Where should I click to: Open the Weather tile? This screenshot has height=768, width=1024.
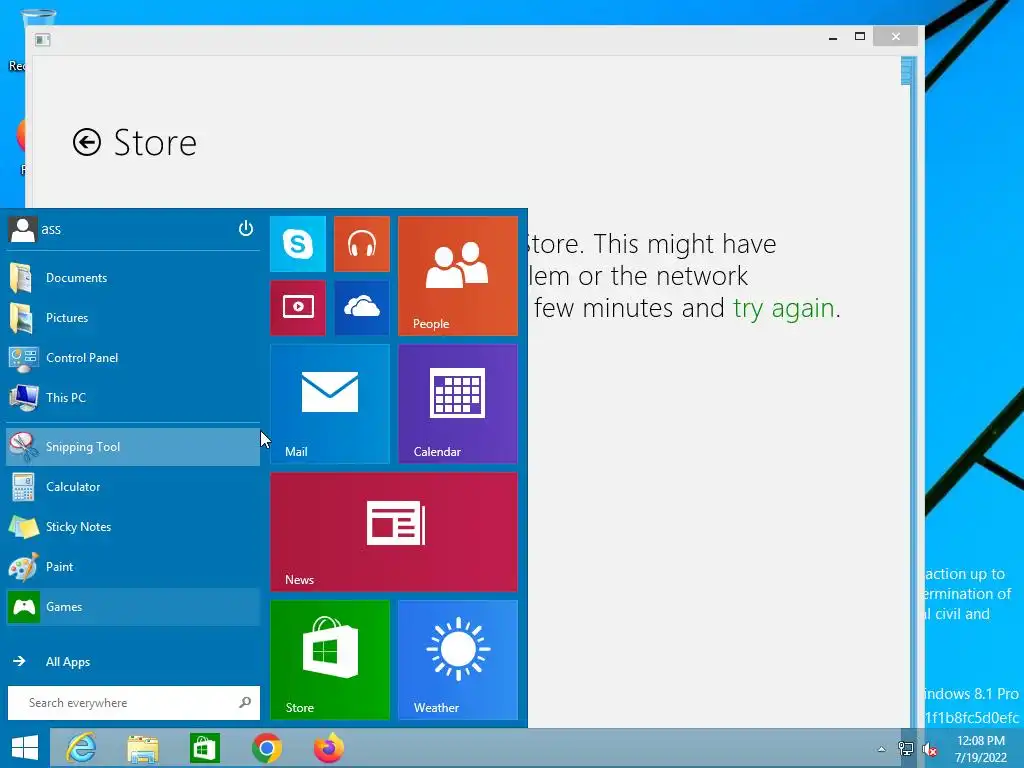(x=458, y=660)
